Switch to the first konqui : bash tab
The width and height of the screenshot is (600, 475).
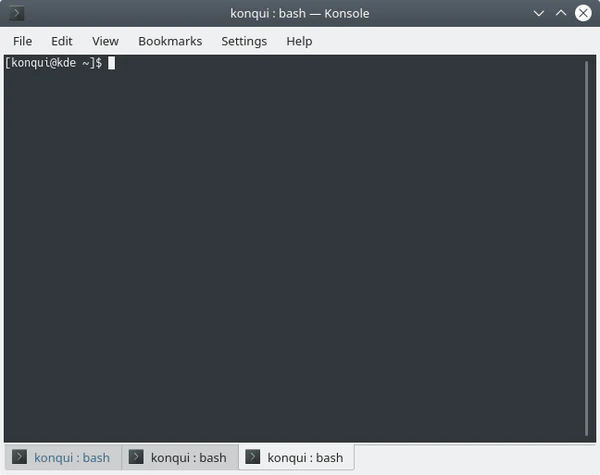pyautogui.click(x=71, y=458)
